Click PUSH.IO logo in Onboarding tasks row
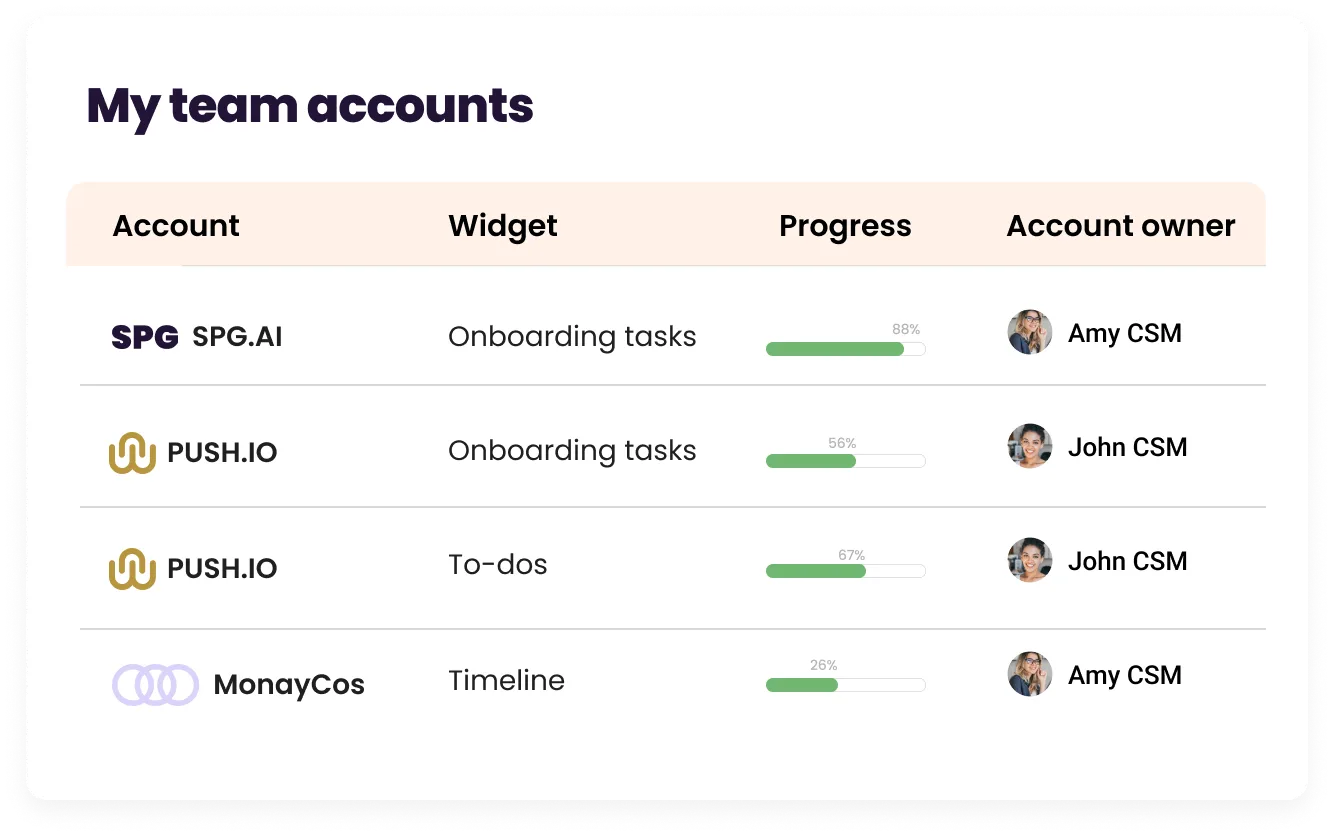This screenshot has width=1334, height=836. [x=132, y=452]
